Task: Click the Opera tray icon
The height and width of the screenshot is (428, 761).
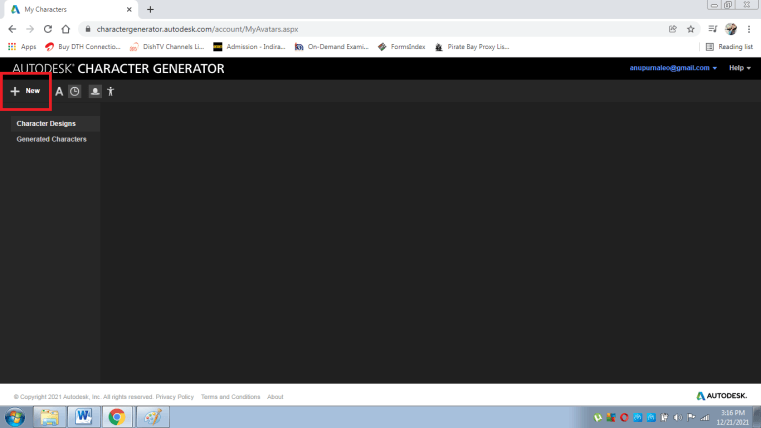Action: pyautogui.click(x=624, y=417)
